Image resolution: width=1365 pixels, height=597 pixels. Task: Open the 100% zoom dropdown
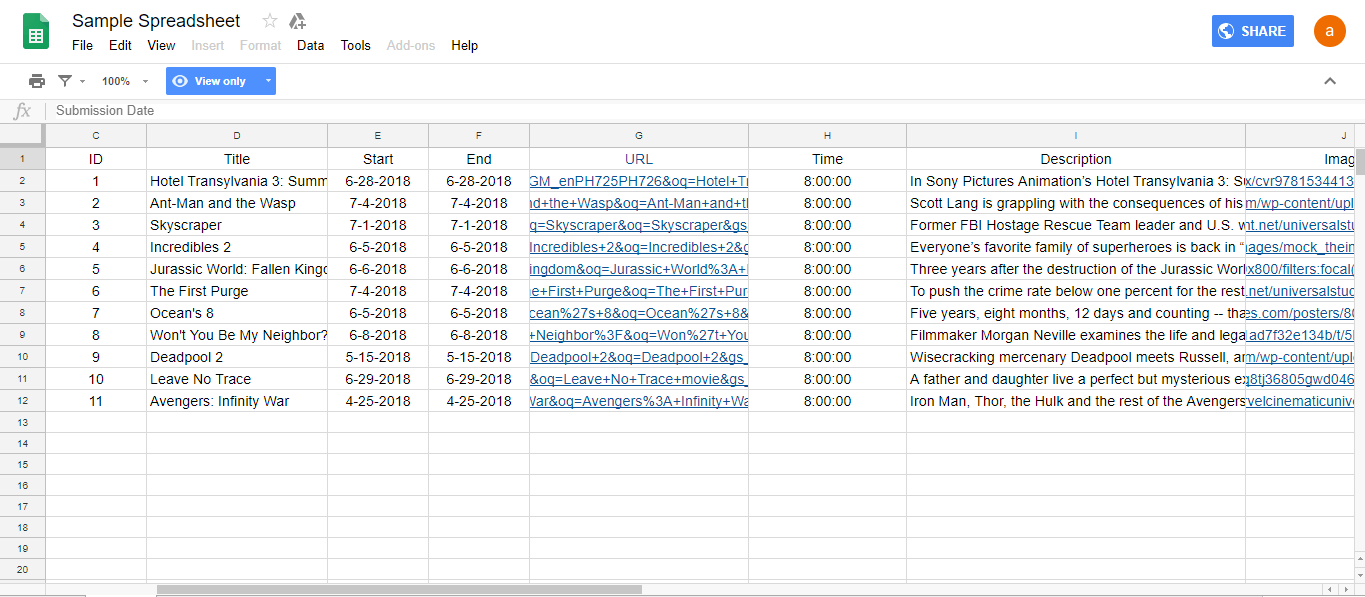[x=124, y=81]
